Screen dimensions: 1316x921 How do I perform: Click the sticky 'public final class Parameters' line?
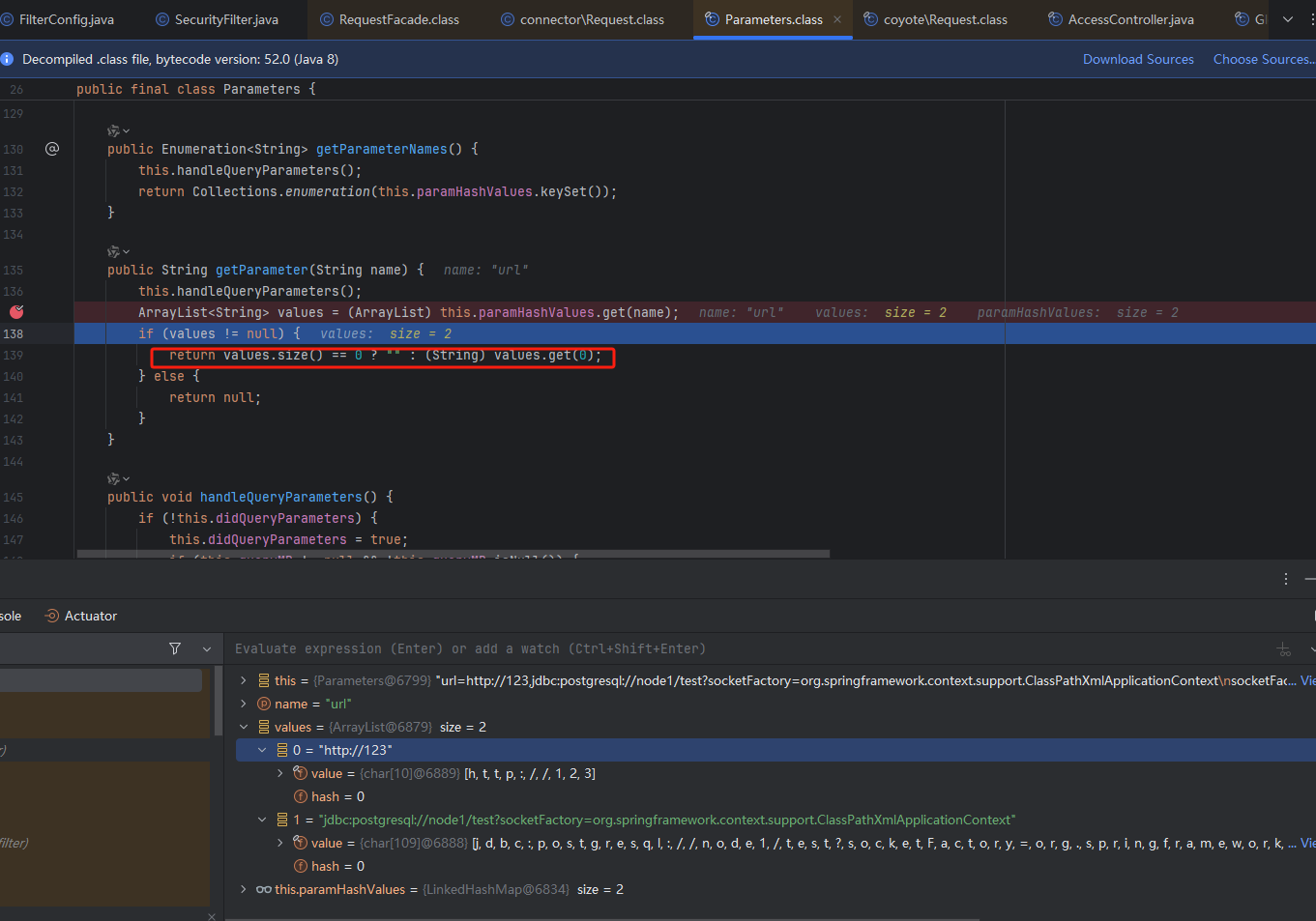[196, 89]
